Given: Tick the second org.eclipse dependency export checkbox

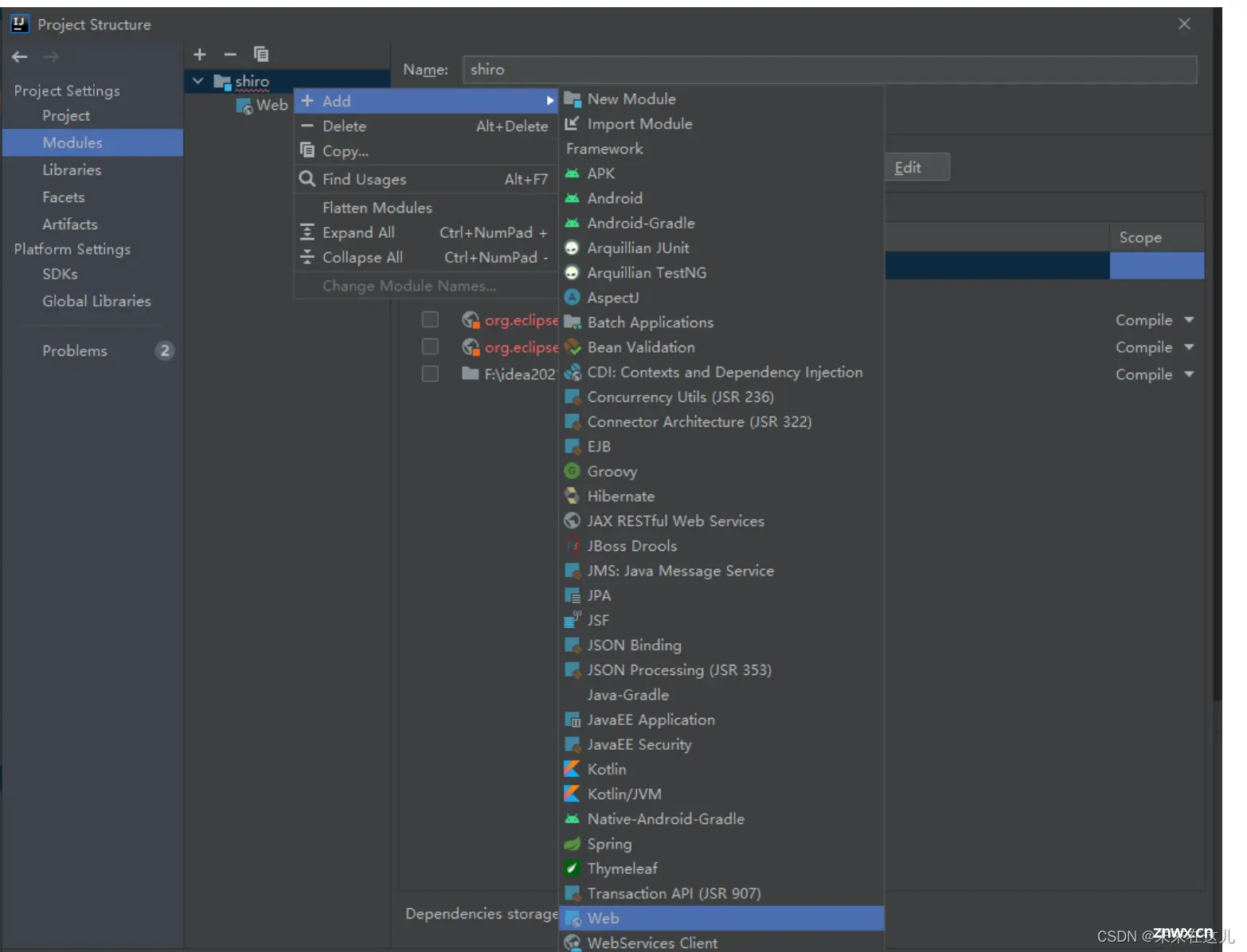Looking at the screenshot, I should tap(430, 347).
